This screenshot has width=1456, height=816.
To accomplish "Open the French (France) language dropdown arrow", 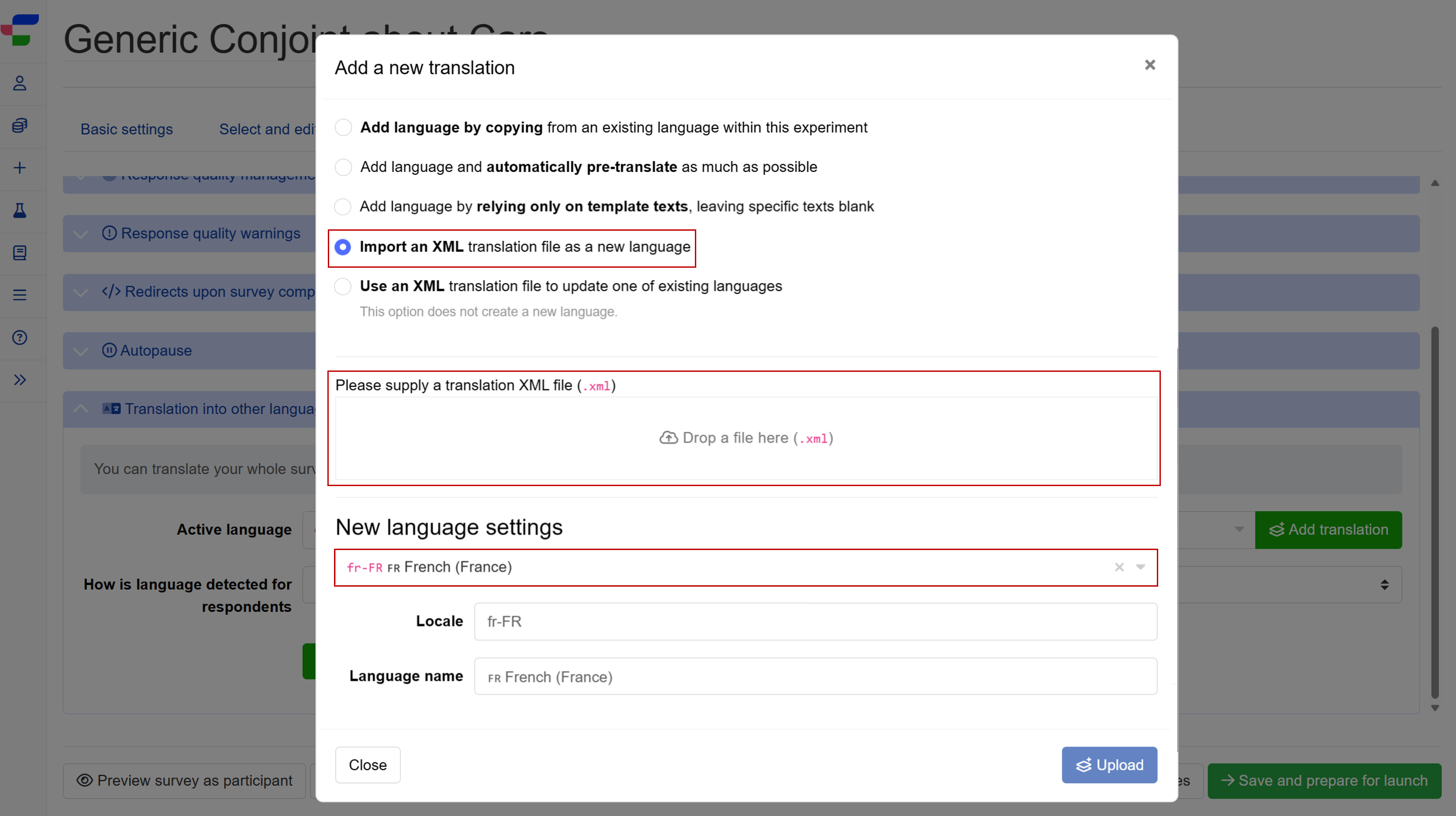I will [x=1140, y=567].
